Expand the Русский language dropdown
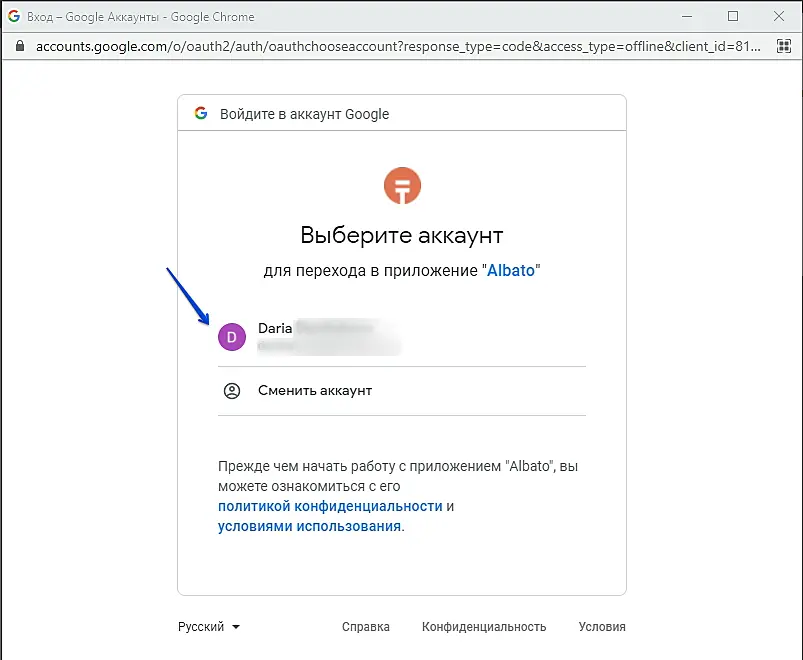Screen dimensions: 803x660 tap(209, 627)
